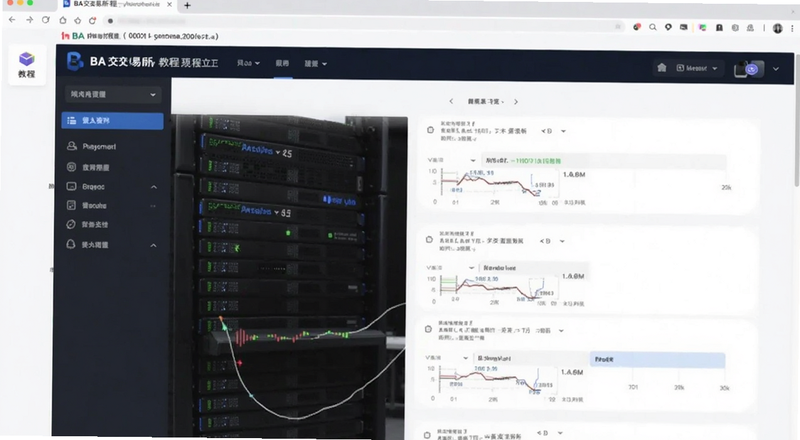800x440 pixels.
Task: Click the <B button on the fourth card
Action: click(542, 433)
